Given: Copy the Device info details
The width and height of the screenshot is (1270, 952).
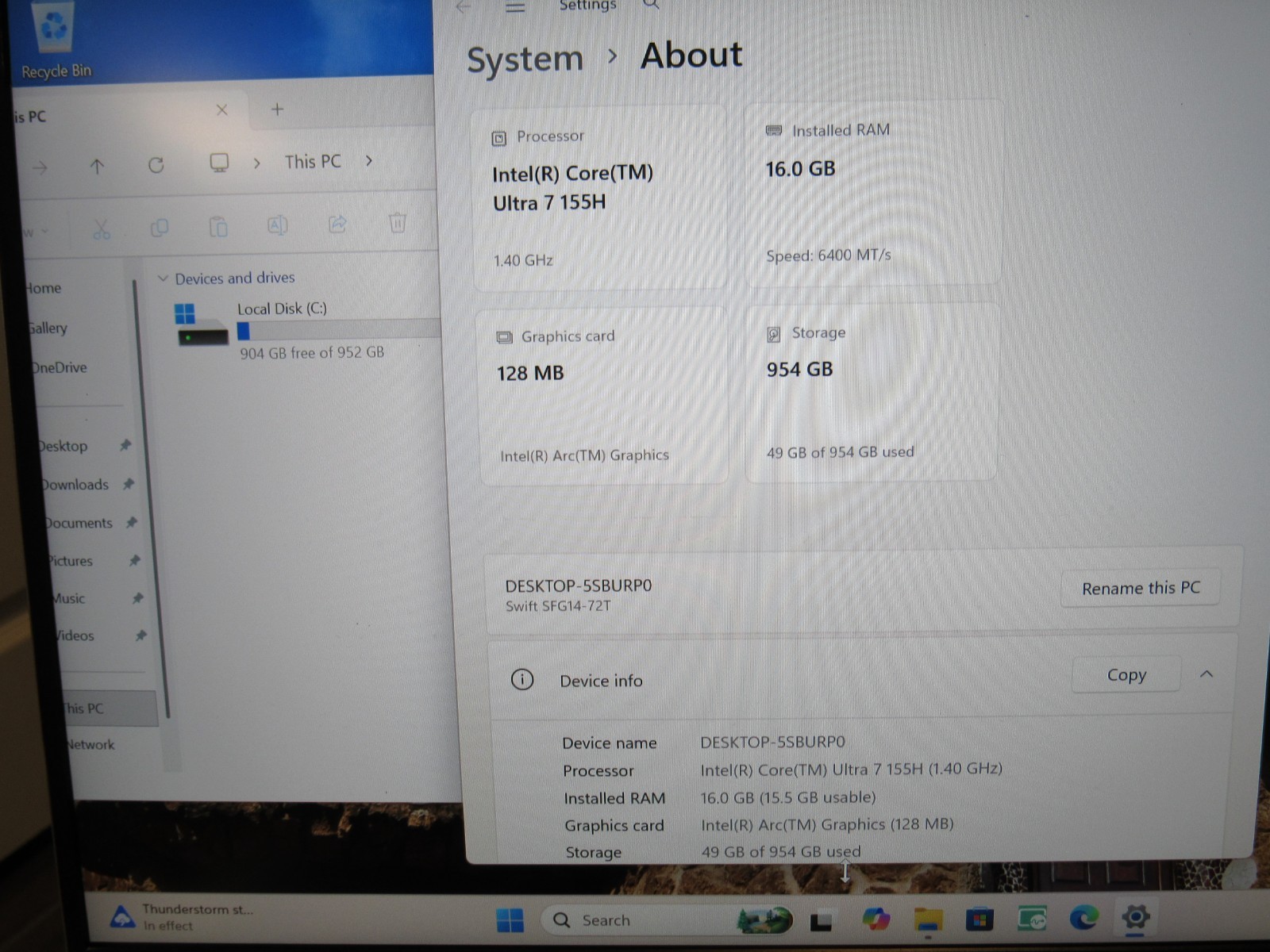Looking at the screenshot, I should click(1126, 675).
